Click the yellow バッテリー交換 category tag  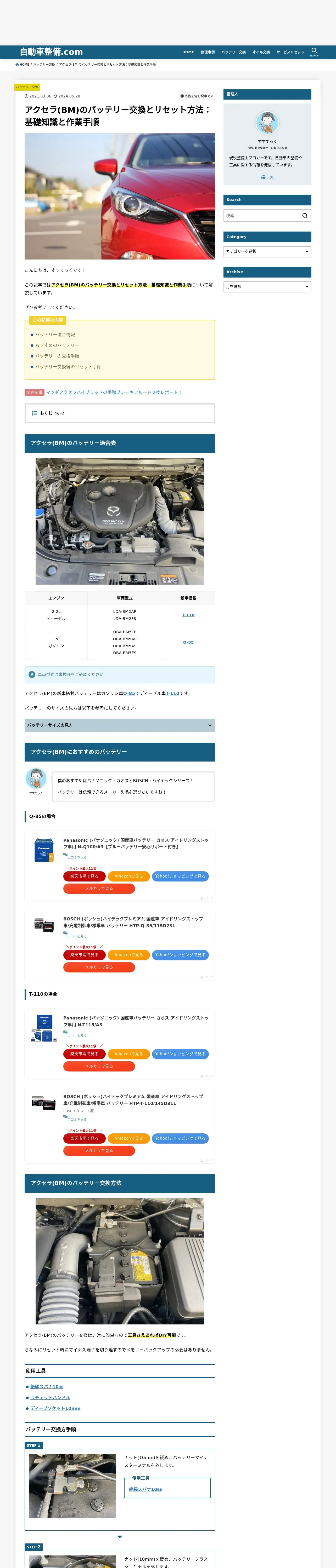point(27,87)
